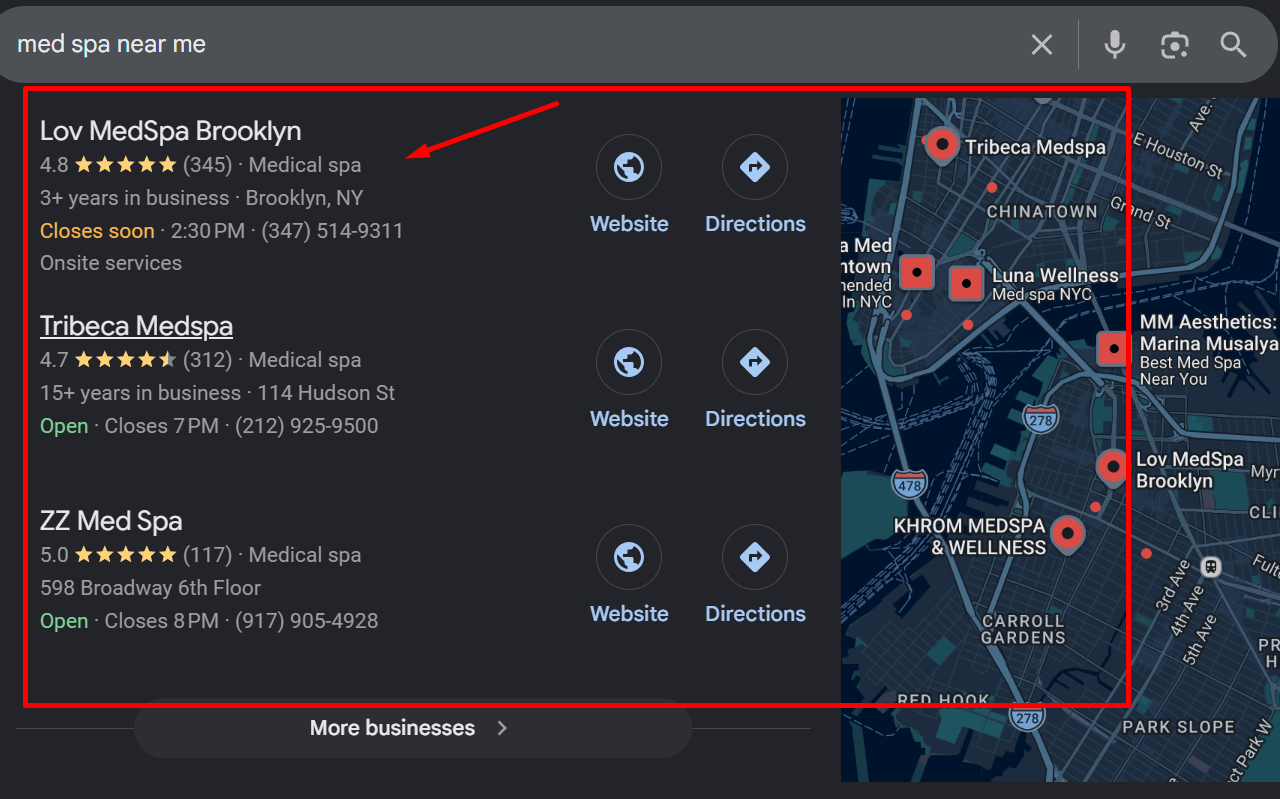Open Tribeca Medspa Website globe icon
The width and height of the screenshot is (1280, 799).
[x=629, y=362]
